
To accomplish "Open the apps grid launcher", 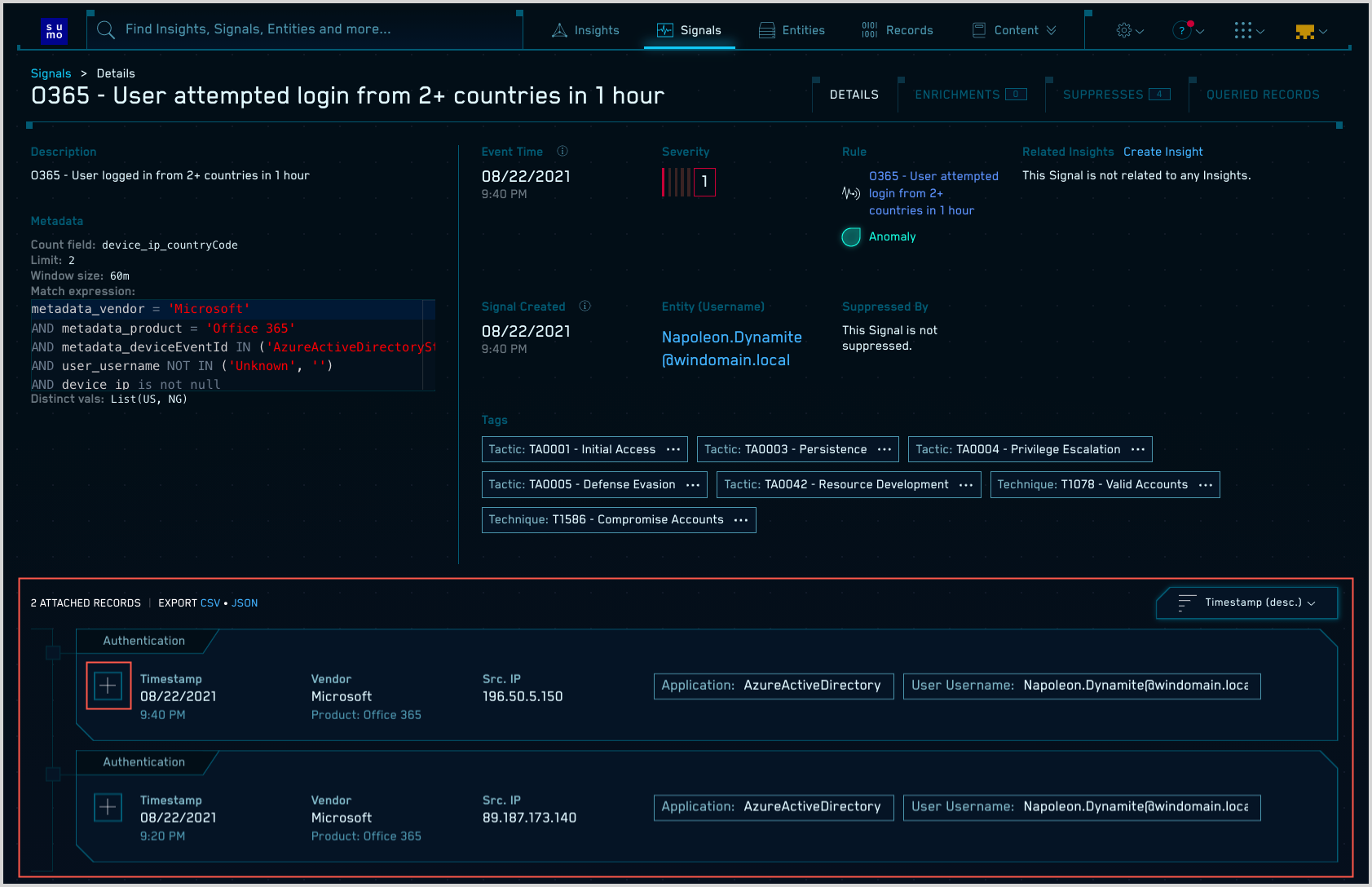I will tap(1248, 31).
